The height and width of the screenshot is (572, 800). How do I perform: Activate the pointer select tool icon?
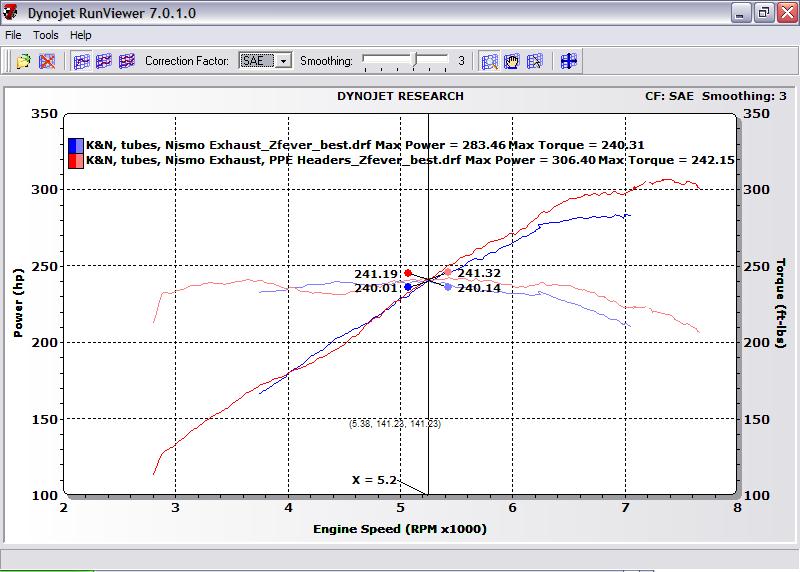pyautogui.click(x=534, y=61)
